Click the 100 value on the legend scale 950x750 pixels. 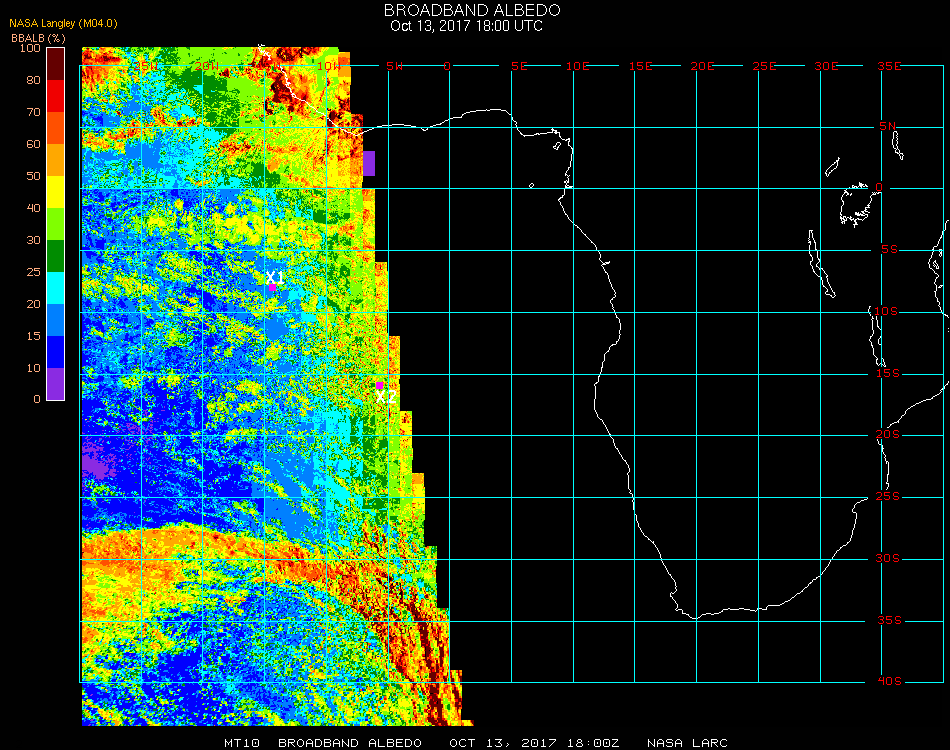[x=29, y=48]
